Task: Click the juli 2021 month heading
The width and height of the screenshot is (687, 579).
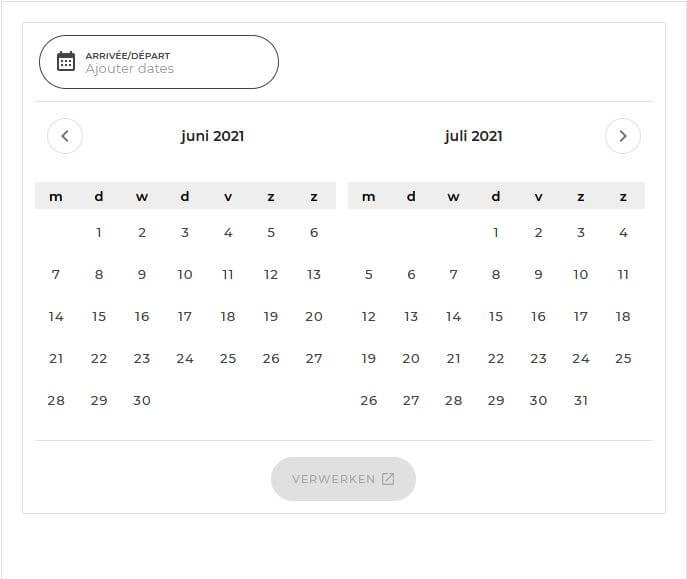Action: [x=473, y=136]
